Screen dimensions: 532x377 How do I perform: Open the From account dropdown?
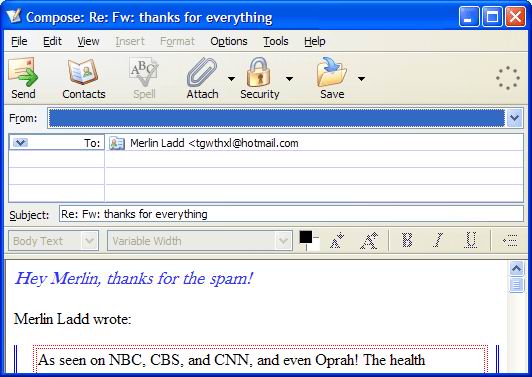pyautogui.click(x=514, y=118)
